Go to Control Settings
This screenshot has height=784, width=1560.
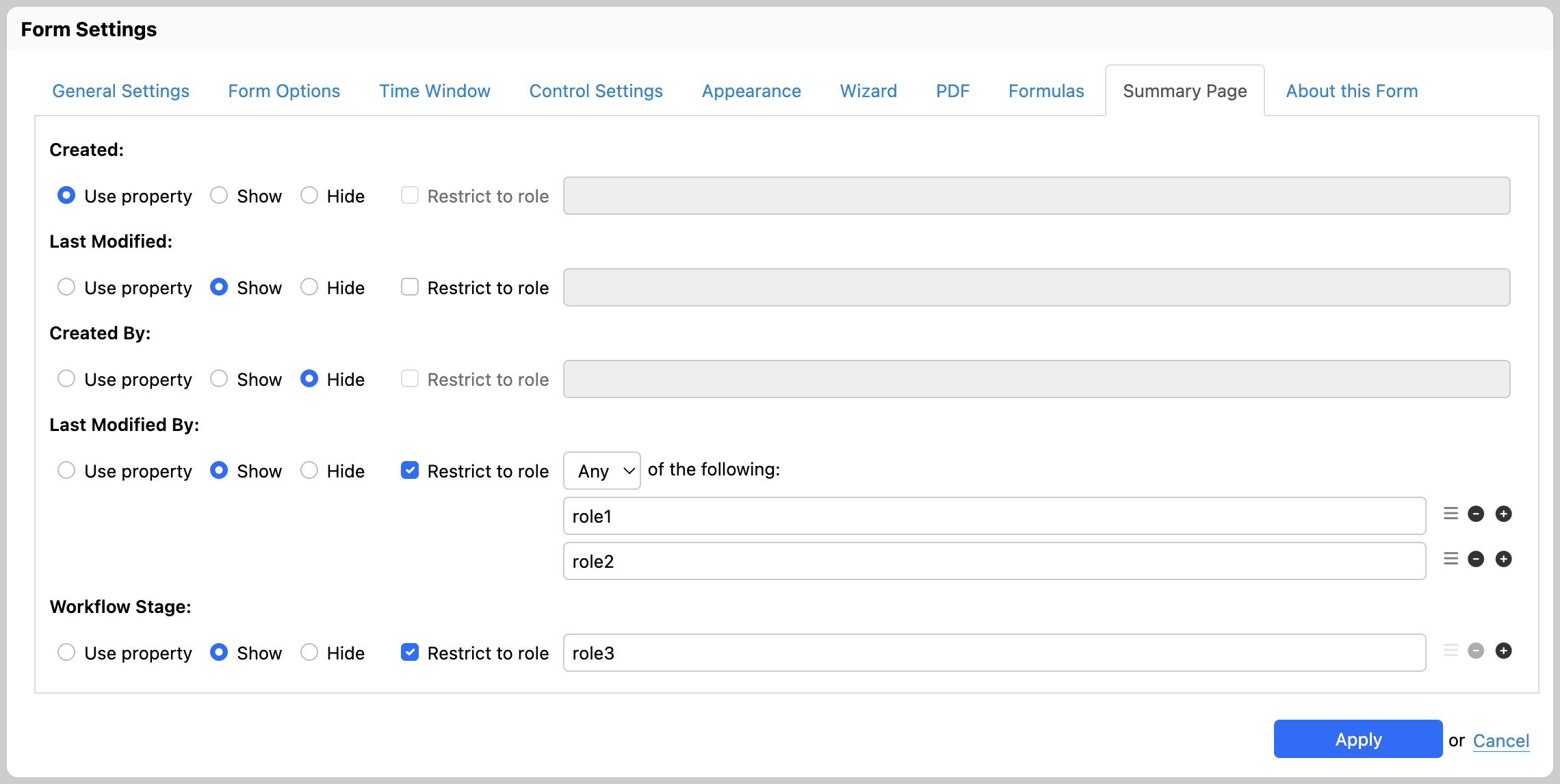point(595,90)
